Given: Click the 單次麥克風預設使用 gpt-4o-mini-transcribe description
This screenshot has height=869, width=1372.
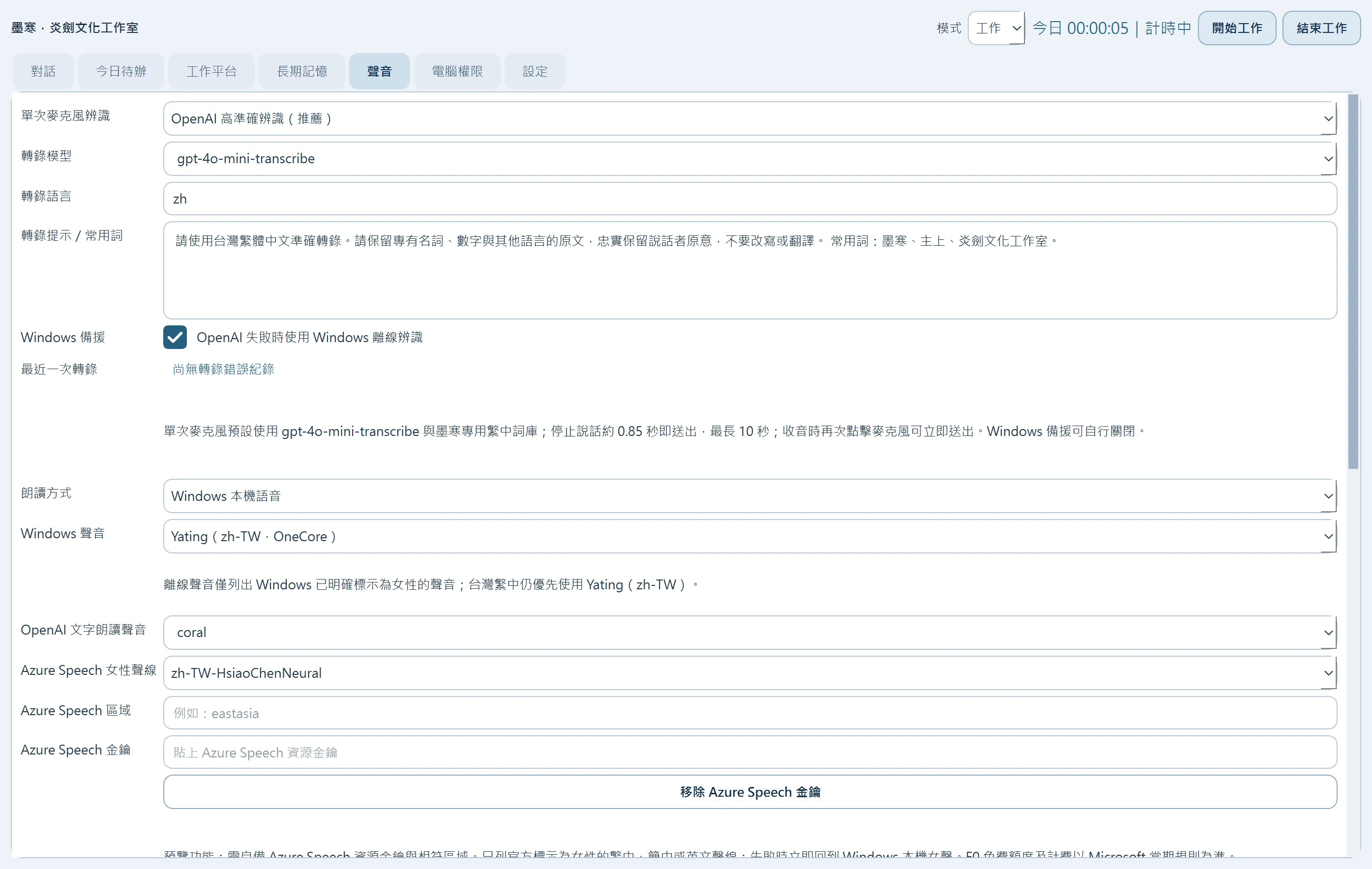Looking at the screenshot, I should 655,431.
